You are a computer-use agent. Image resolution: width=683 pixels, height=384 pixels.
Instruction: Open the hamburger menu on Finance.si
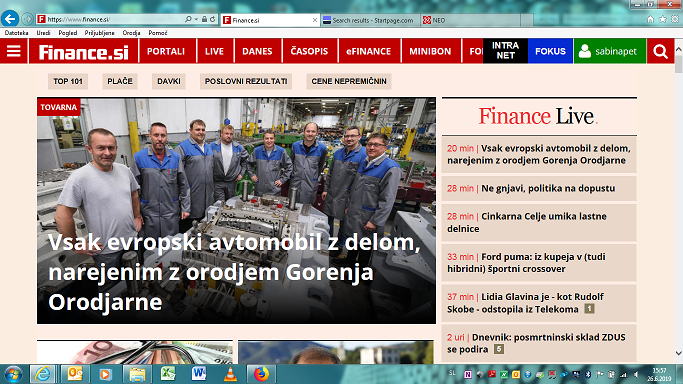pos(14,51)
